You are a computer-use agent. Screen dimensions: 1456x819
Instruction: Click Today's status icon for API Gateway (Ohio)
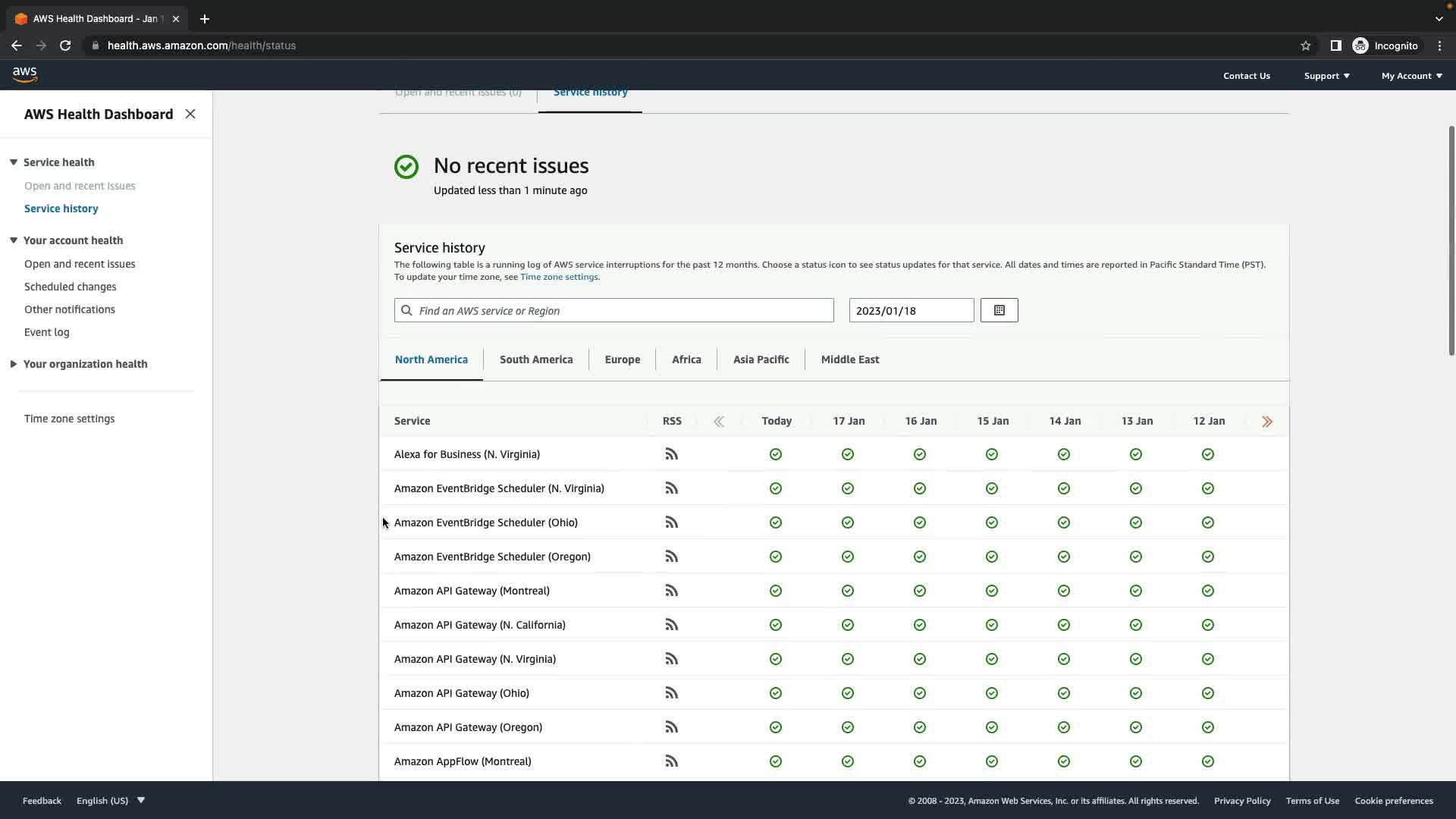click(x=775, y=693)
